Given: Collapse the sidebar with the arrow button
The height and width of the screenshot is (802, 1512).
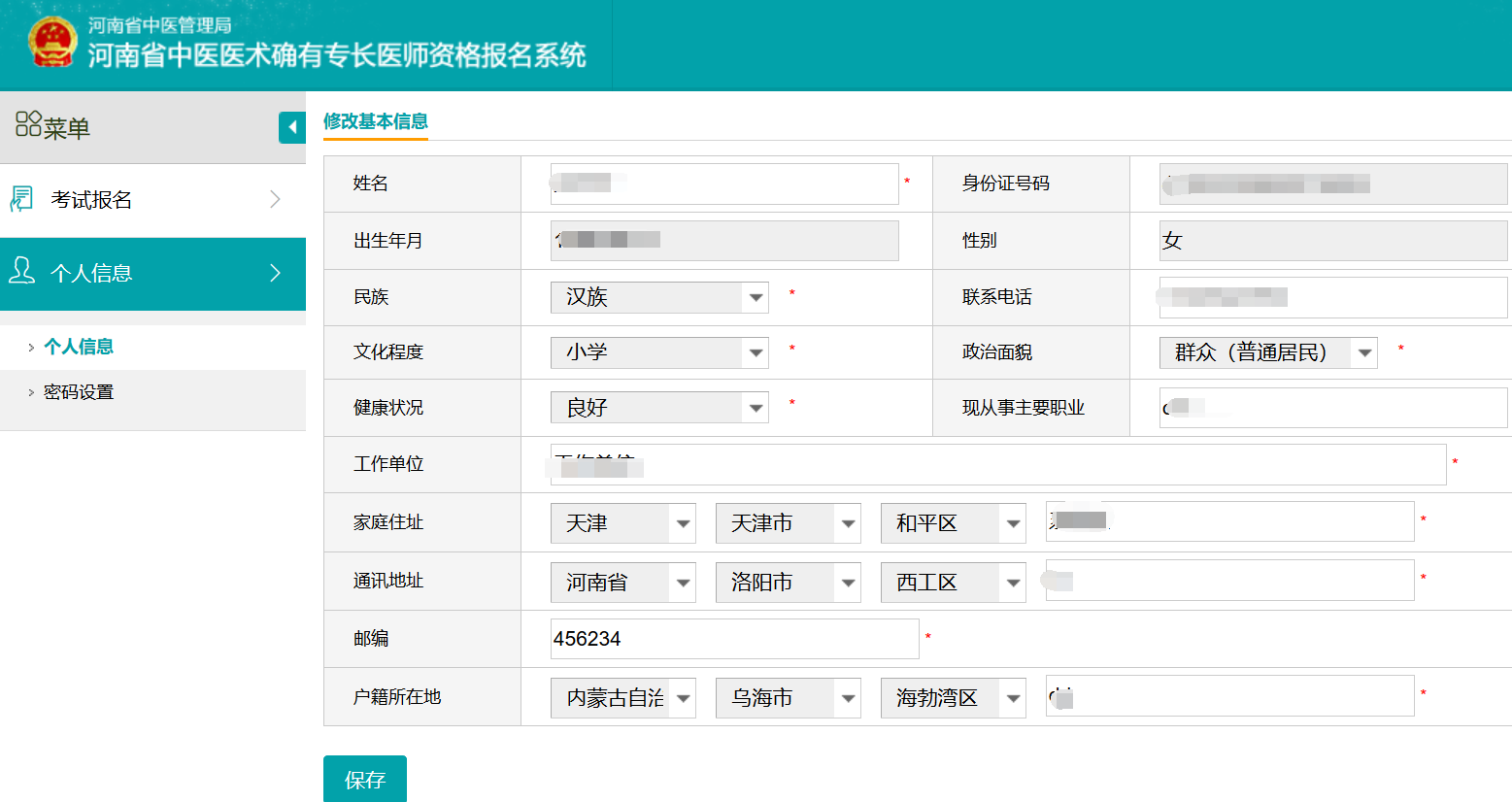Looking at the screenshot, I should click(x=291, y=127).
